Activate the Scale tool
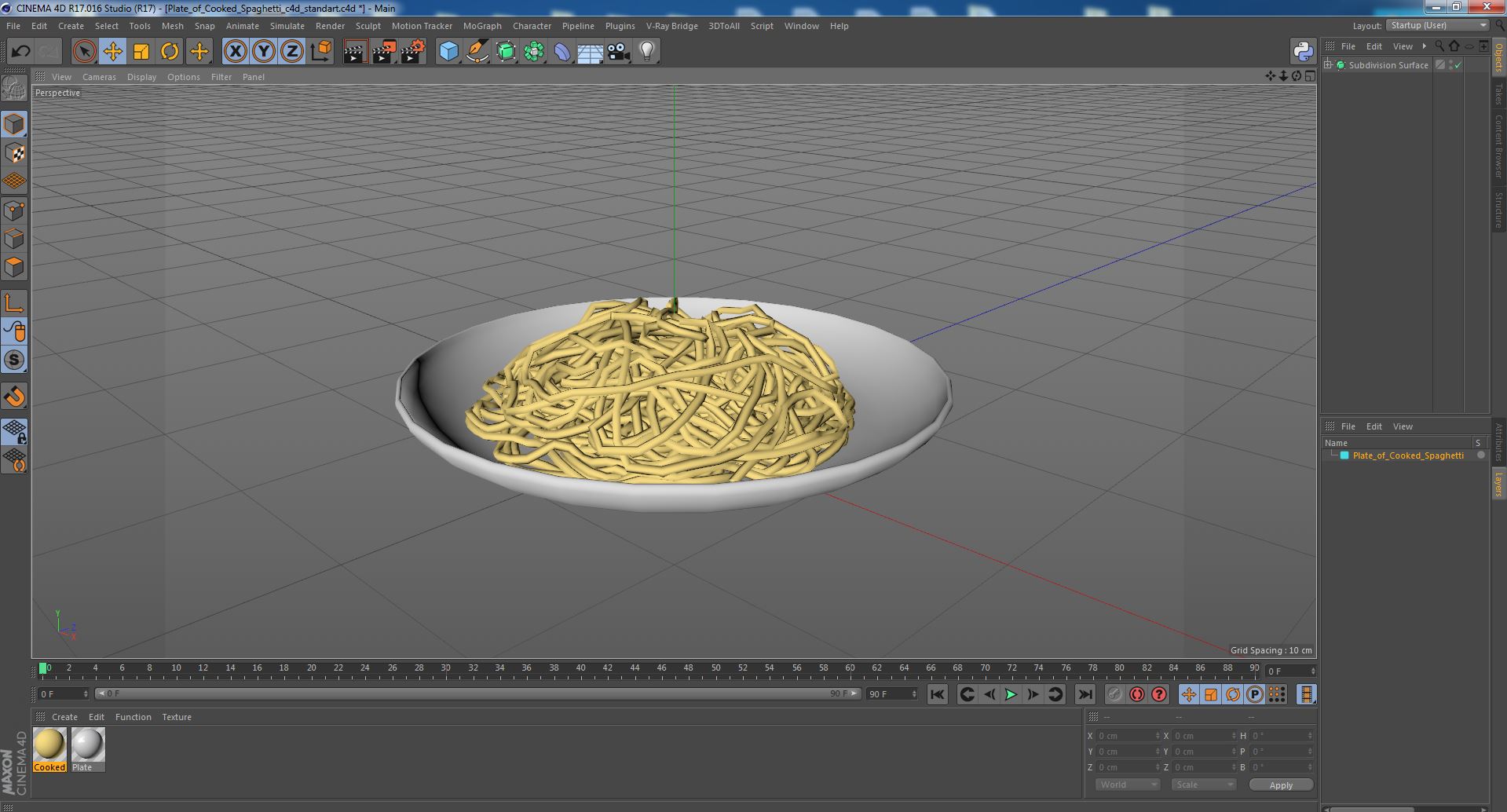This screenshot has height=812, width=1507. (x=141, y=52)
